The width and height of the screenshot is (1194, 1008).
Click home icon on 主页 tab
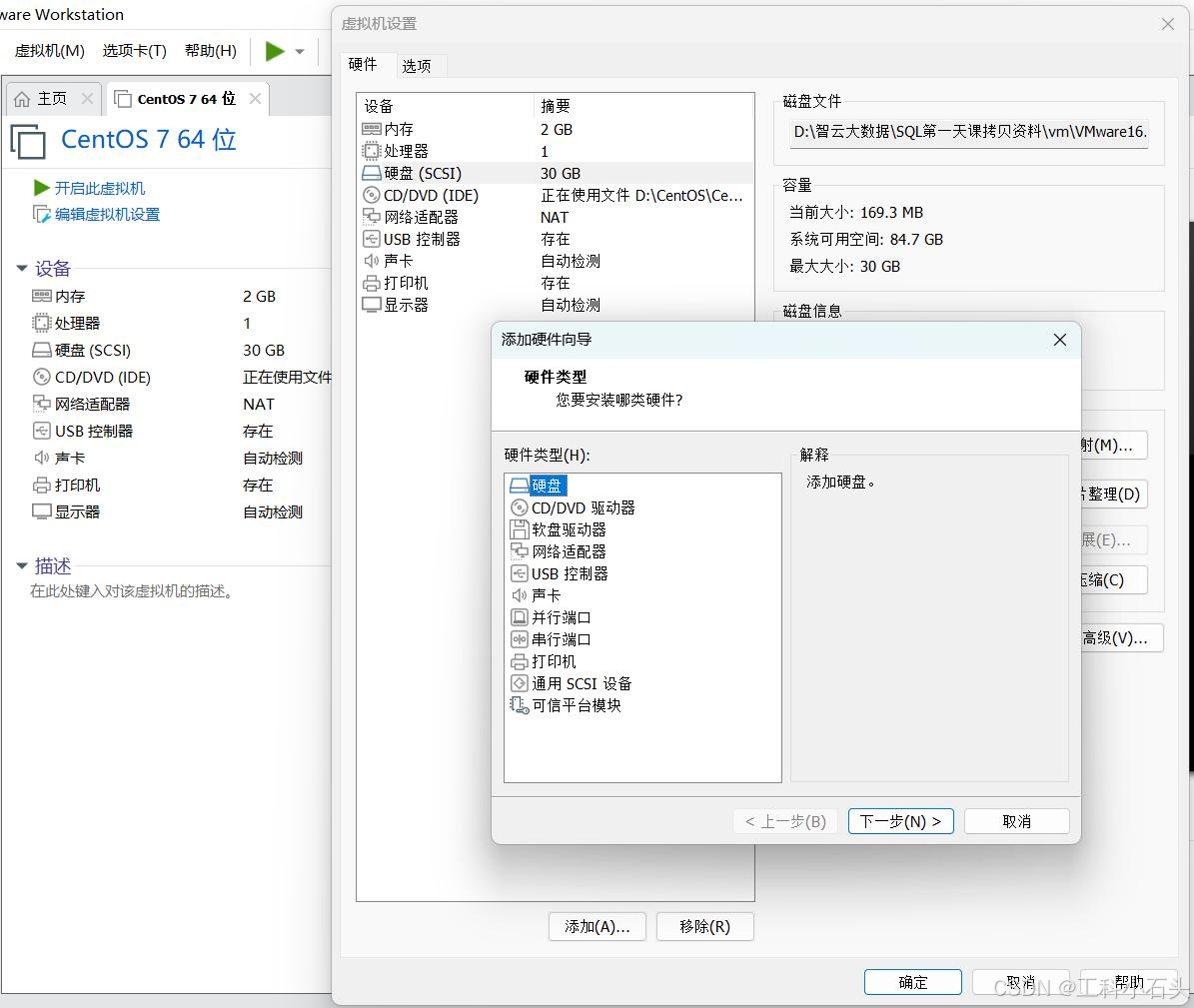click(23, 99)
